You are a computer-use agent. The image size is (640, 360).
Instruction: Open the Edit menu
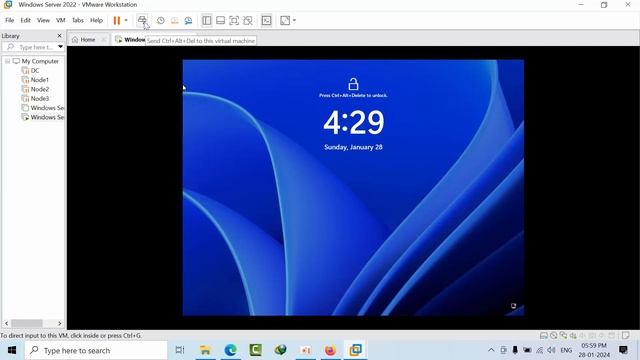point(25,20)
